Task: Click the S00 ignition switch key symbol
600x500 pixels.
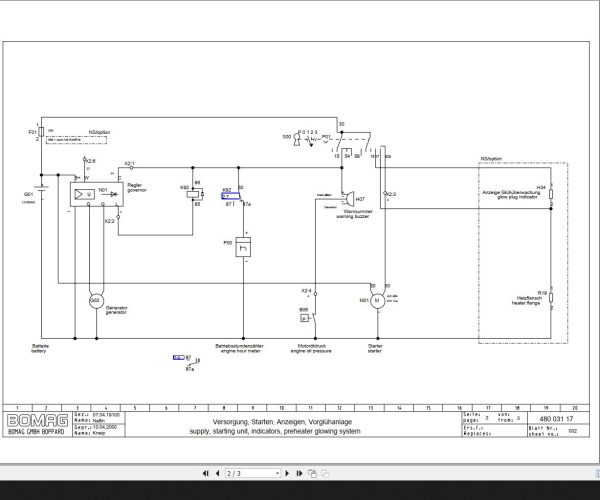Action: click(297, 139)
